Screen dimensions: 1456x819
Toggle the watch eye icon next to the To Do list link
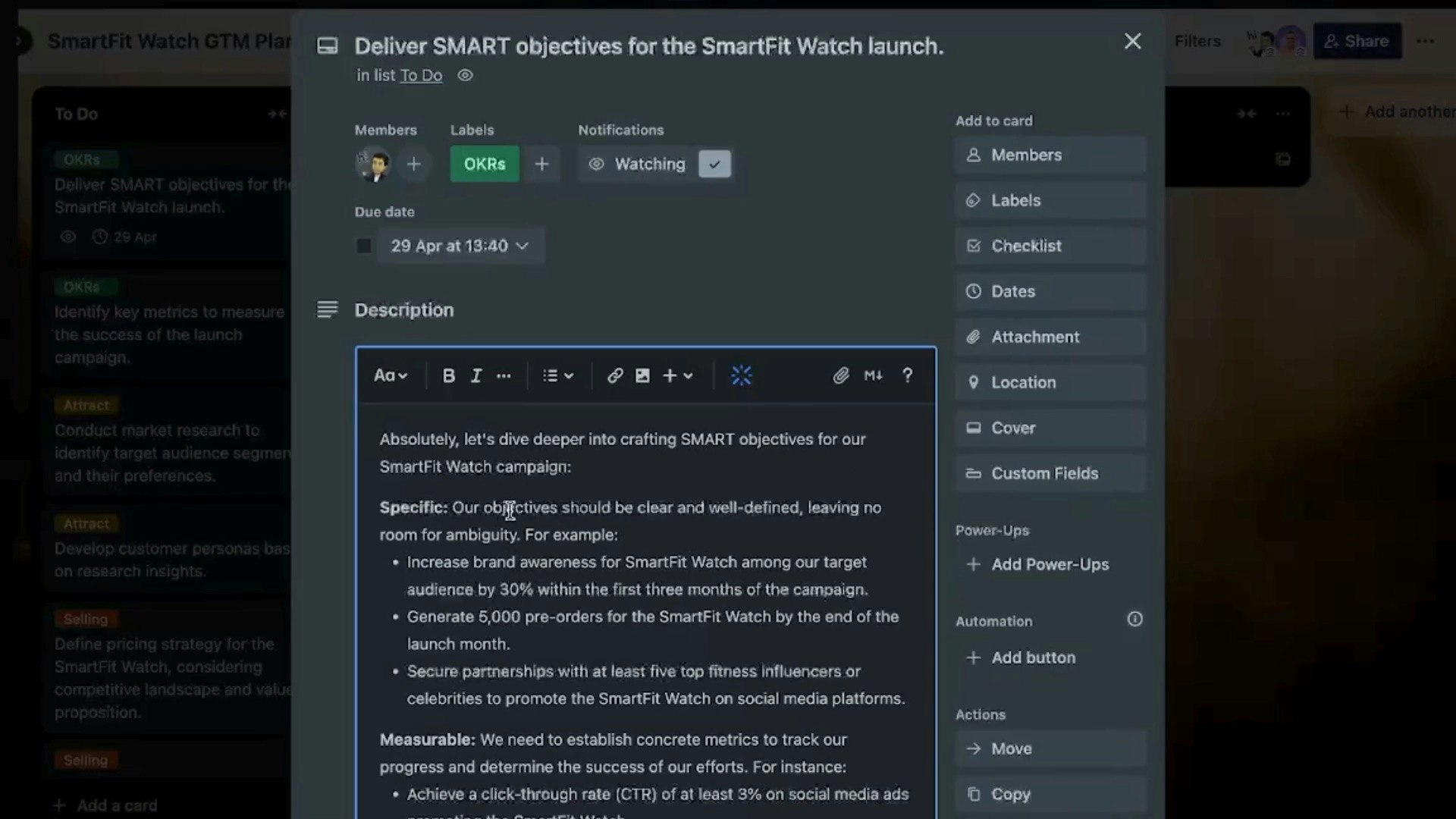tap(465, 75)
